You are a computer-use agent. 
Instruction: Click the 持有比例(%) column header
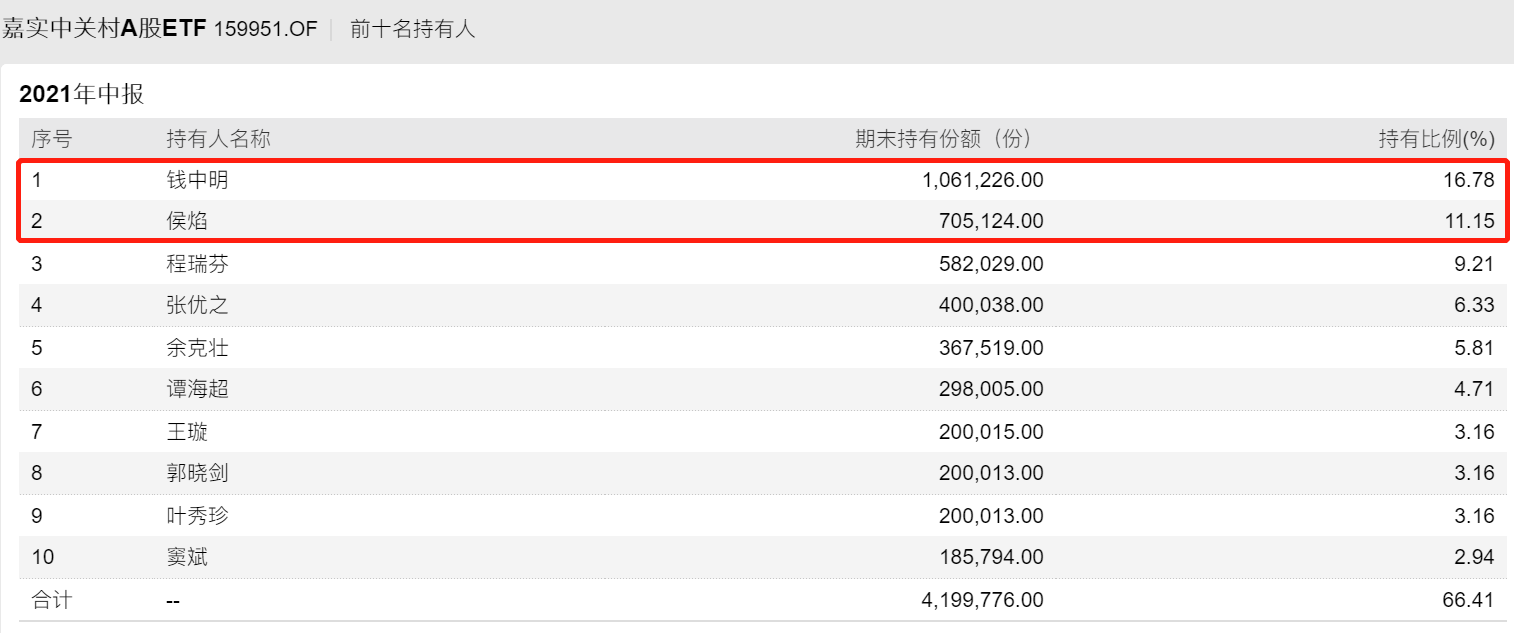(1436, 139)
